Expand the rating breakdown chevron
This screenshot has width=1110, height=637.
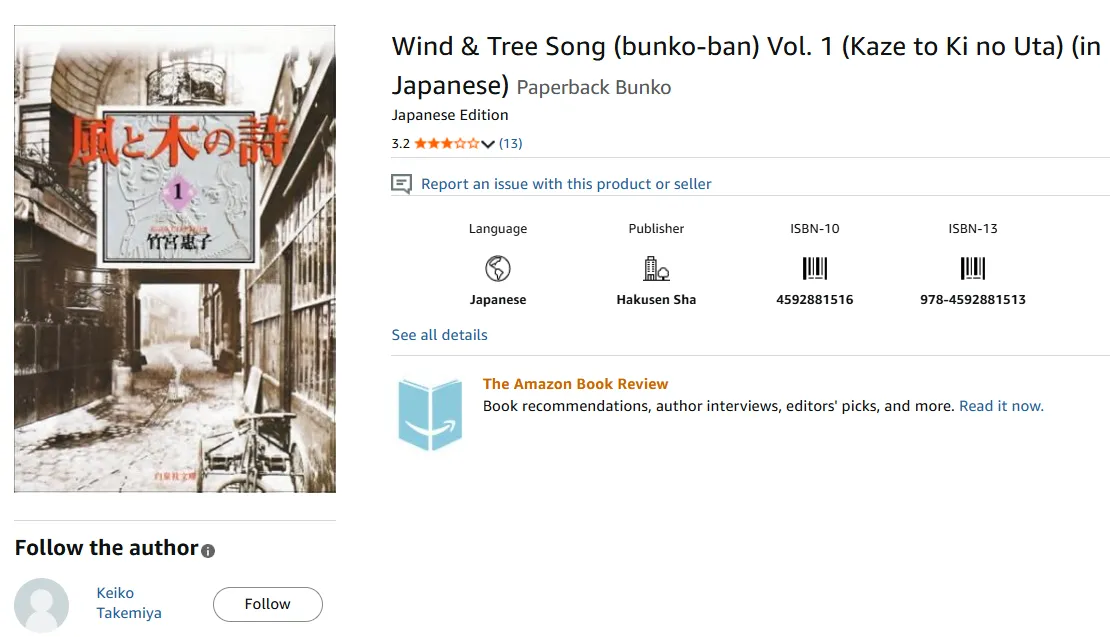coord(488,144)
